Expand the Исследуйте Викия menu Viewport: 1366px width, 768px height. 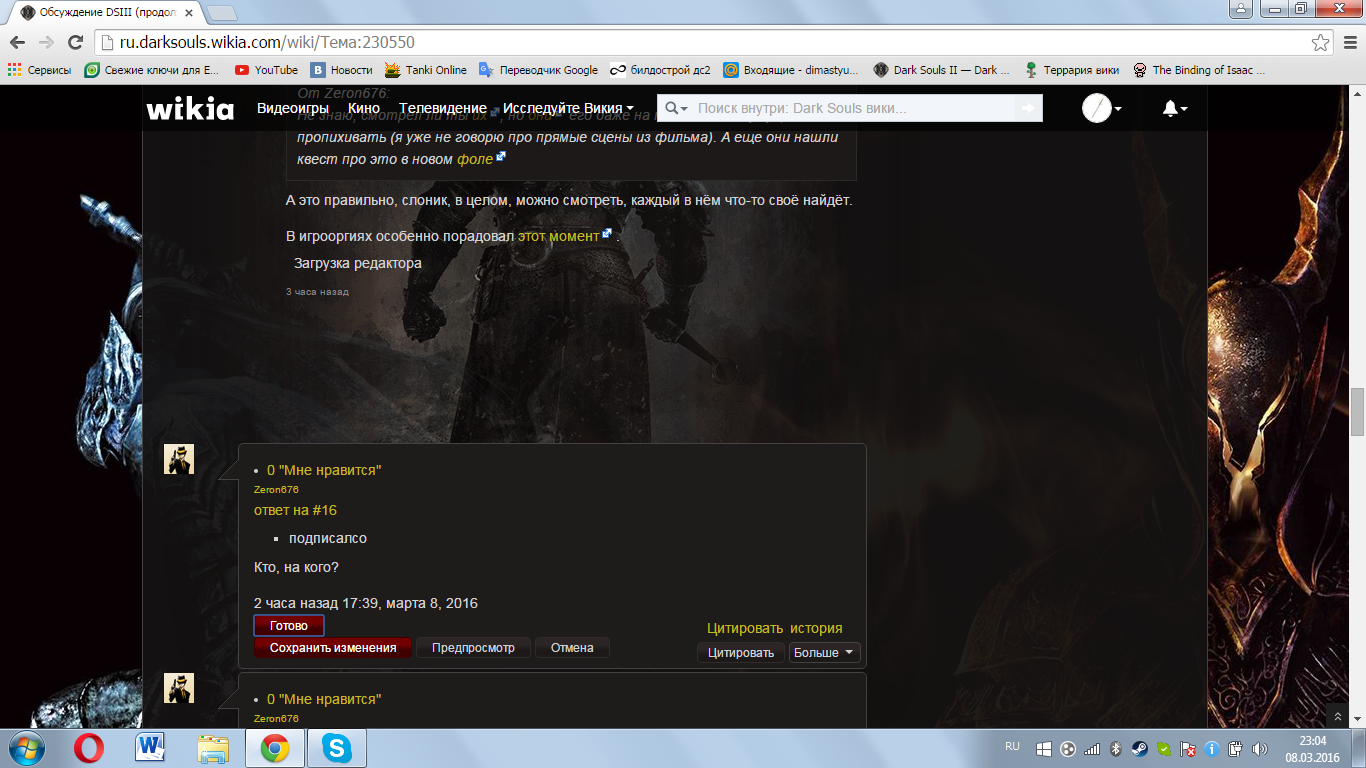tap(568, 108)
